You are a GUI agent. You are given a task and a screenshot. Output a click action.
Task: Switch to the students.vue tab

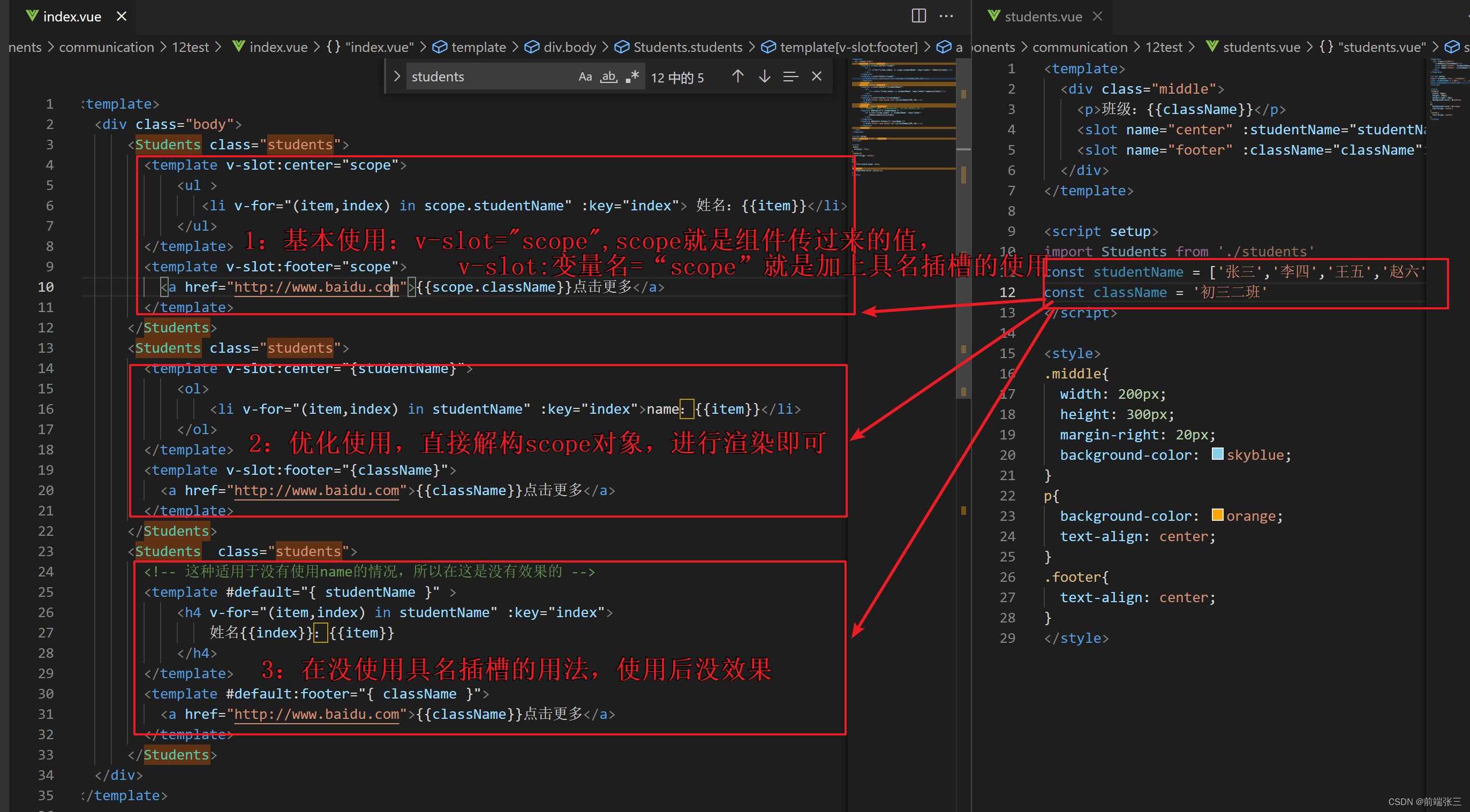[x=1042, y=17]
